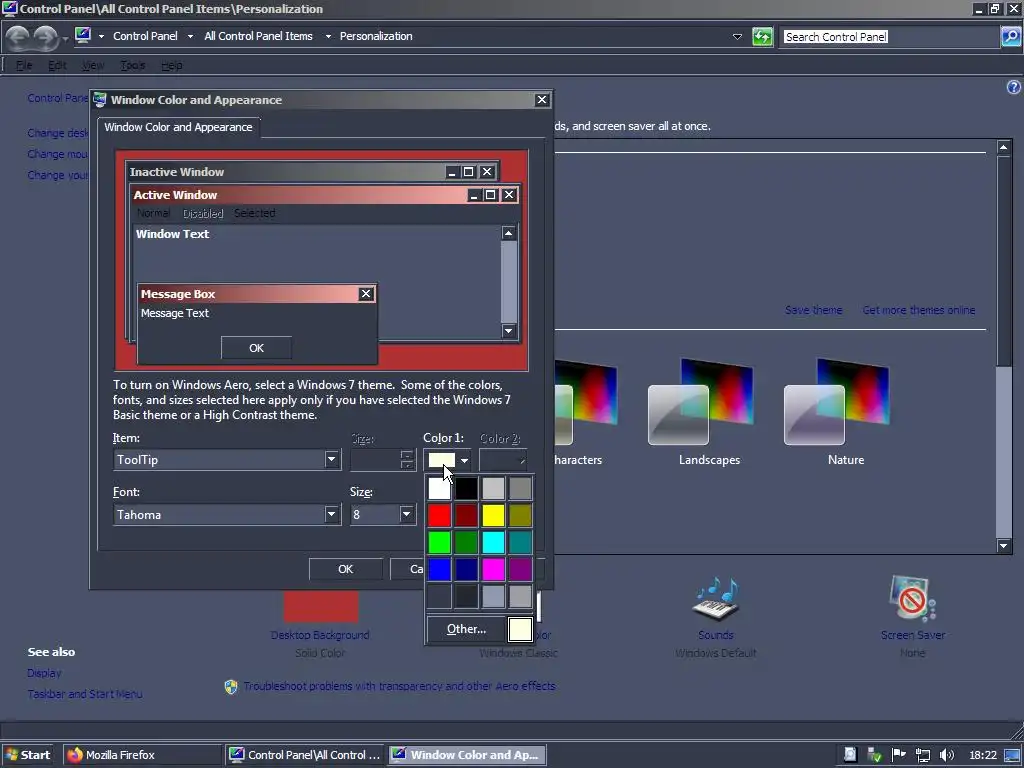The height and width of the screenshot is (768, 1024).
Task: Open the Edit menu
Action: tap(57, 65)
